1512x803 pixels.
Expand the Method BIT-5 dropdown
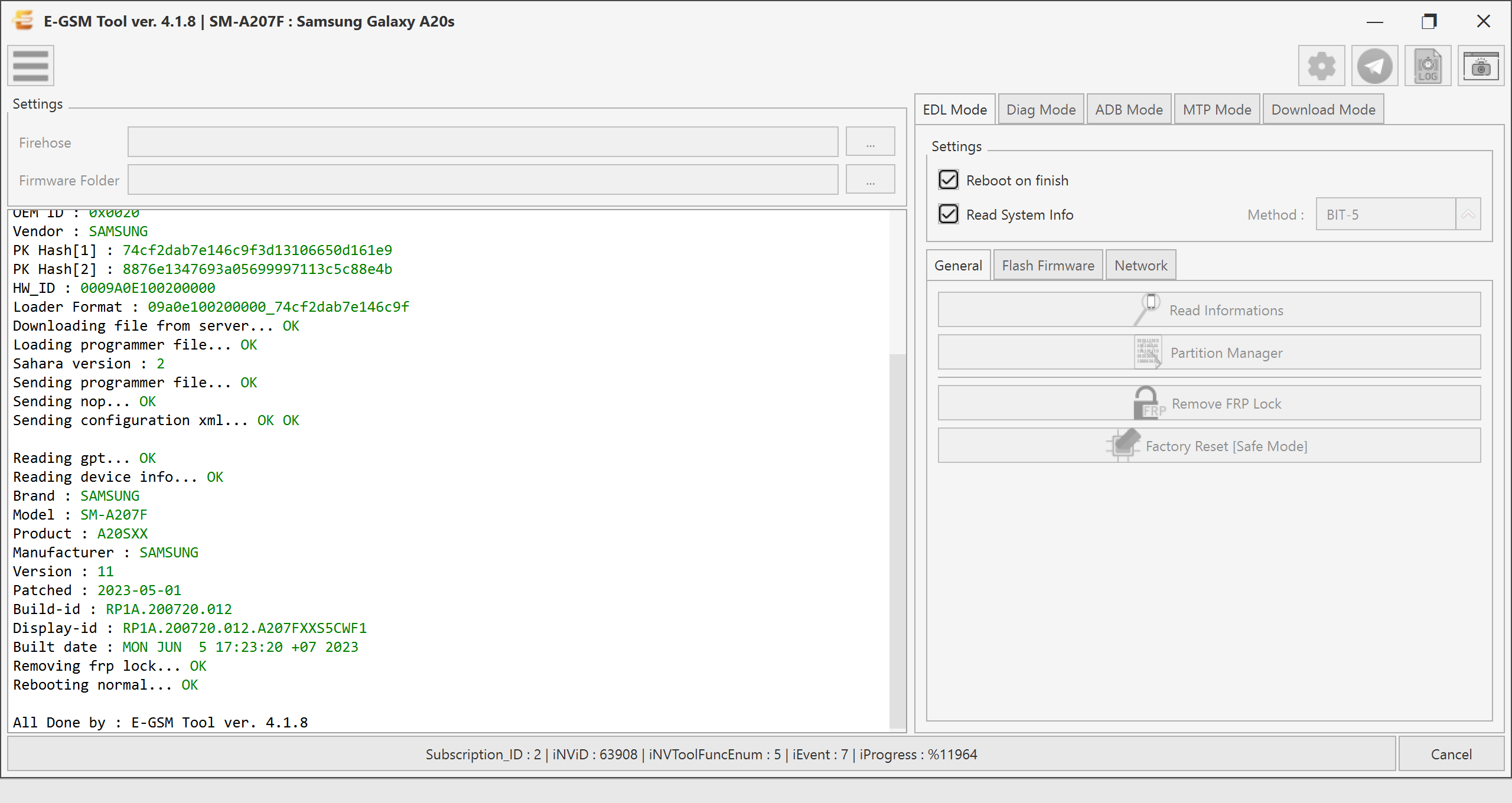[1468, 214]
